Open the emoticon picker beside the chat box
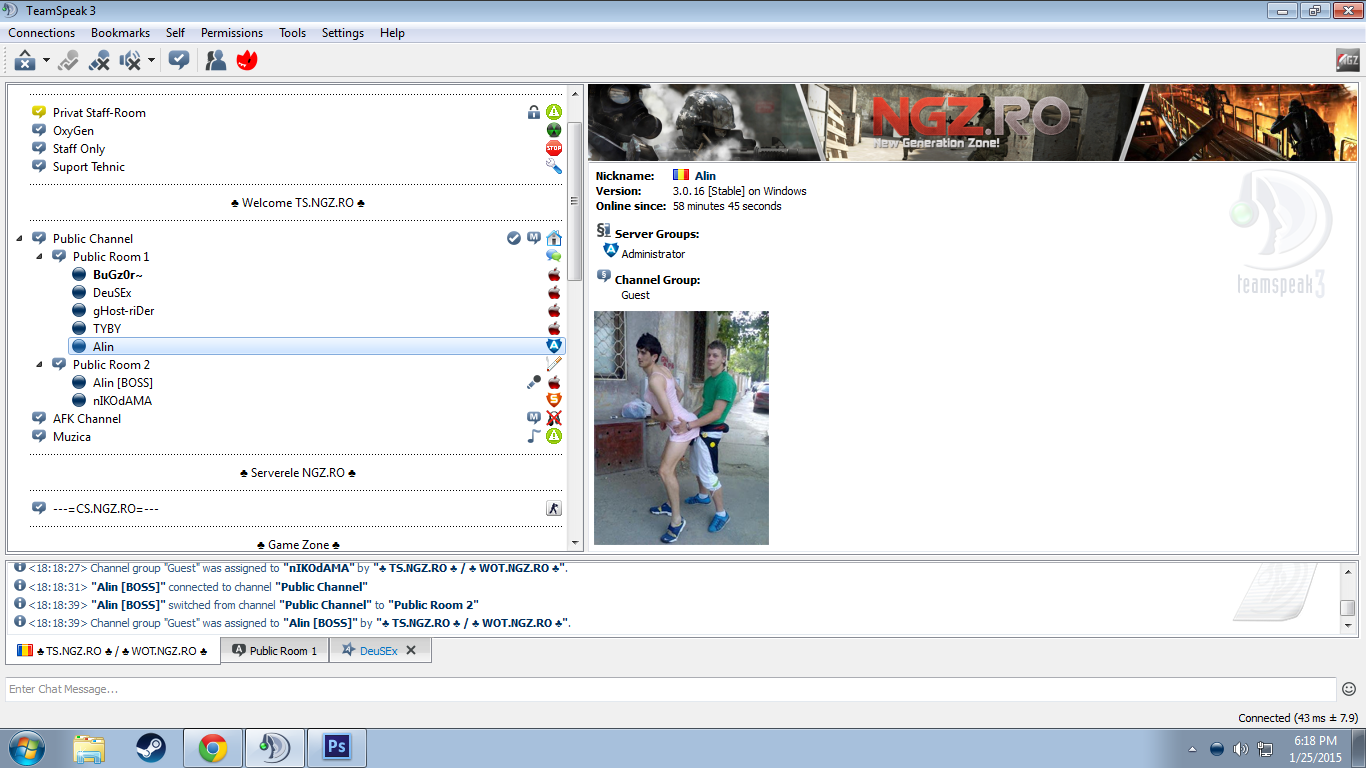The height and width of the screenshot is (768, 1366). tap(1349, 689)
